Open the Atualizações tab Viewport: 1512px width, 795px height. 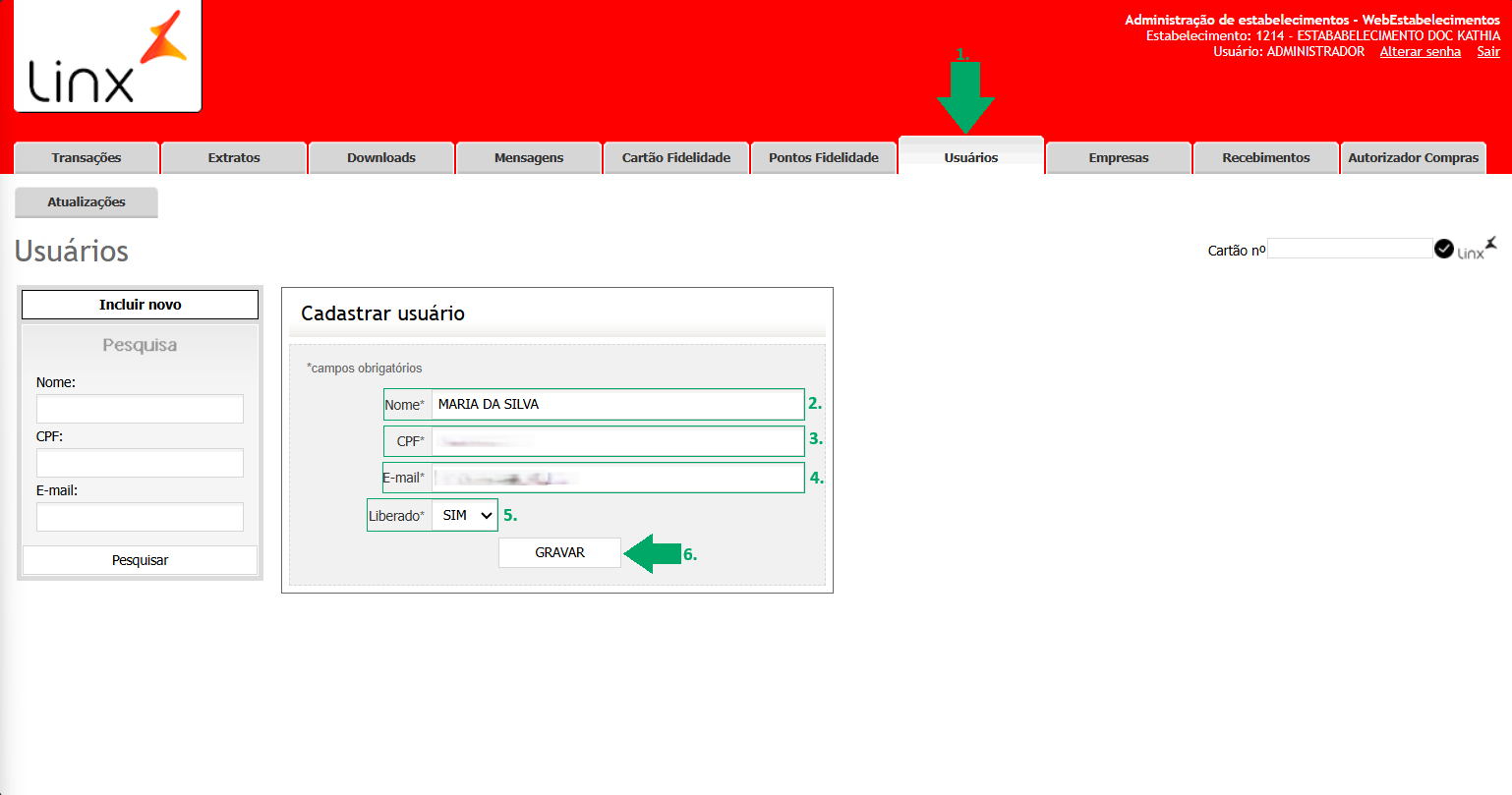click(x=87, y=202)
